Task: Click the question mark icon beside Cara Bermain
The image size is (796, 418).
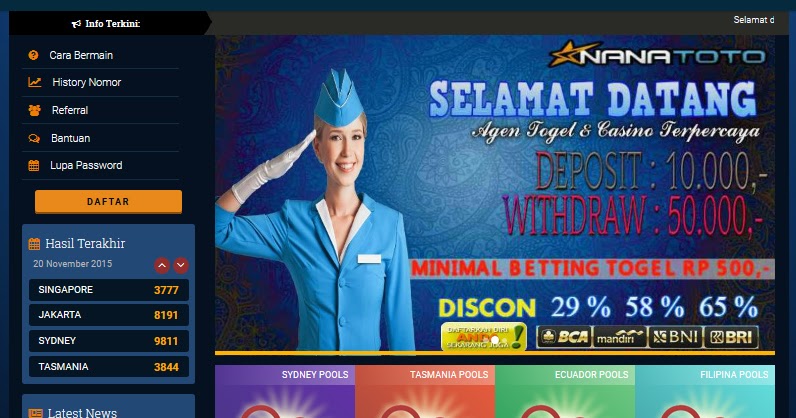Action: pos(33,55)
